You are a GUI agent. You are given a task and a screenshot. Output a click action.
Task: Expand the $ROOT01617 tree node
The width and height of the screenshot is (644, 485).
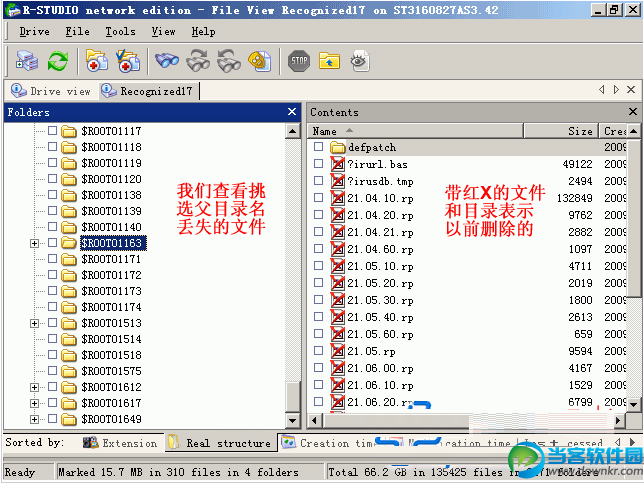34,403
